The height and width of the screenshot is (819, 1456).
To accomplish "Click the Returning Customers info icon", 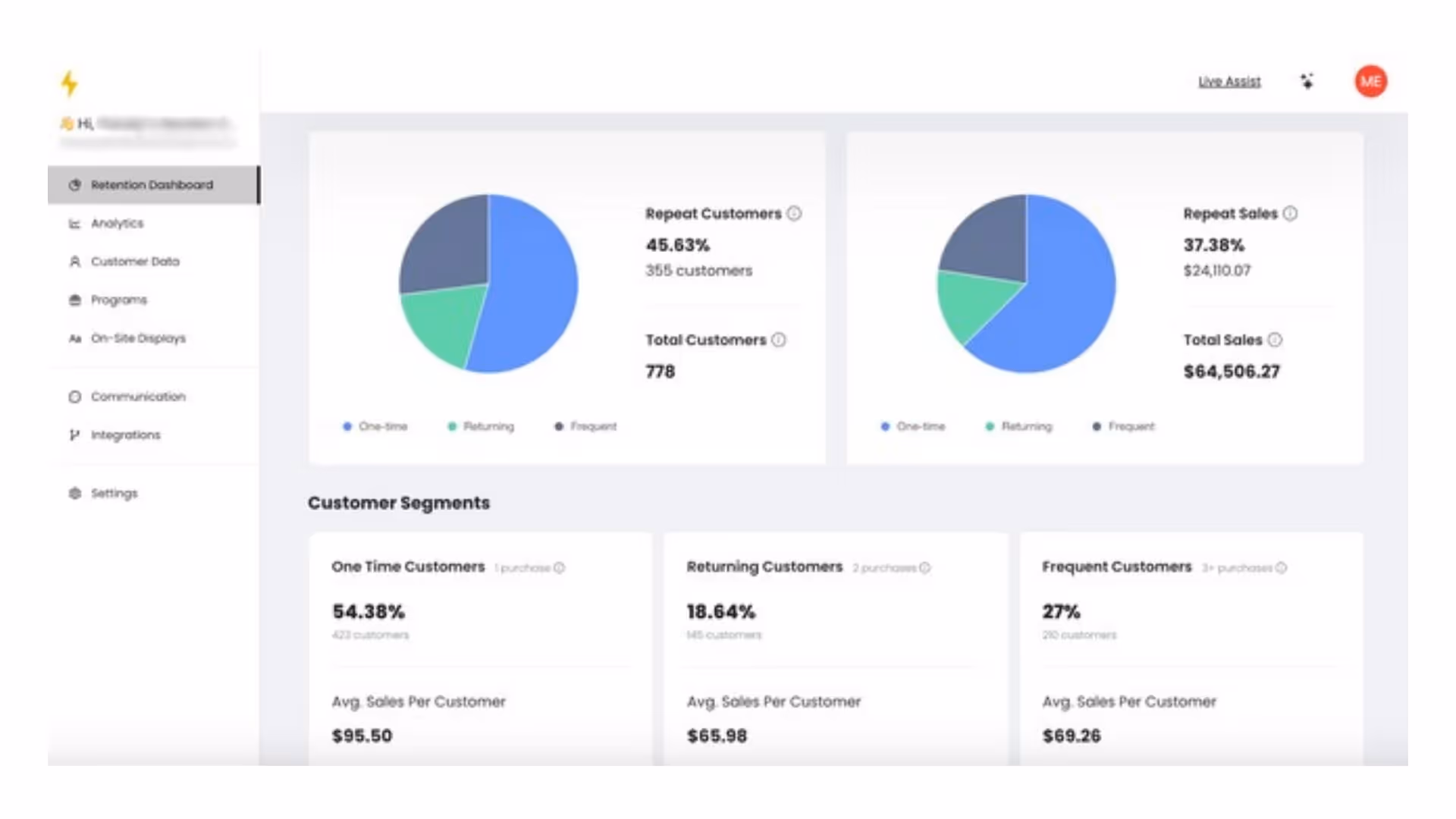I will tap(924, 568).
